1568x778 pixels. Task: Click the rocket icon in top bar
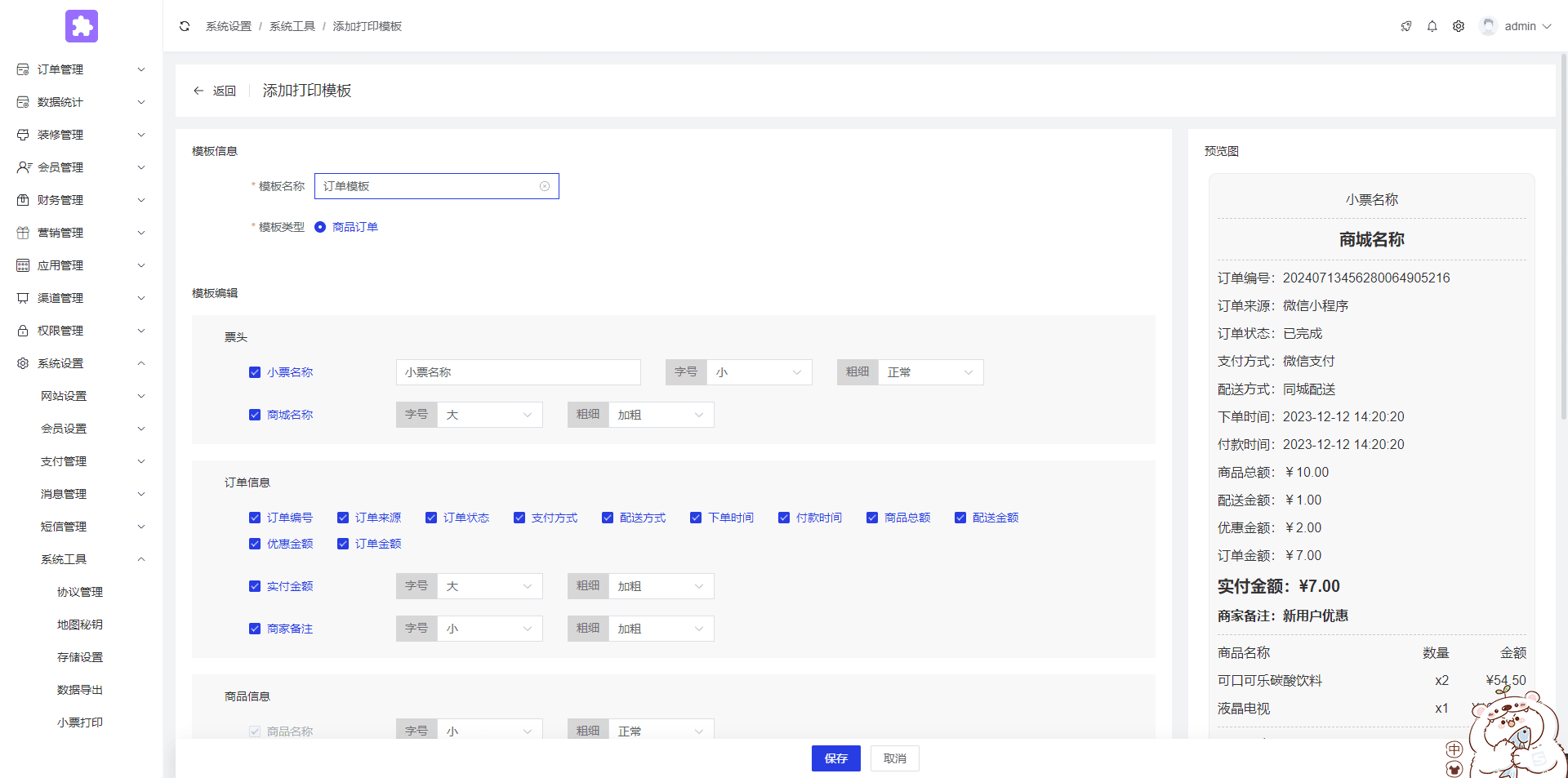pos(1405,26)
